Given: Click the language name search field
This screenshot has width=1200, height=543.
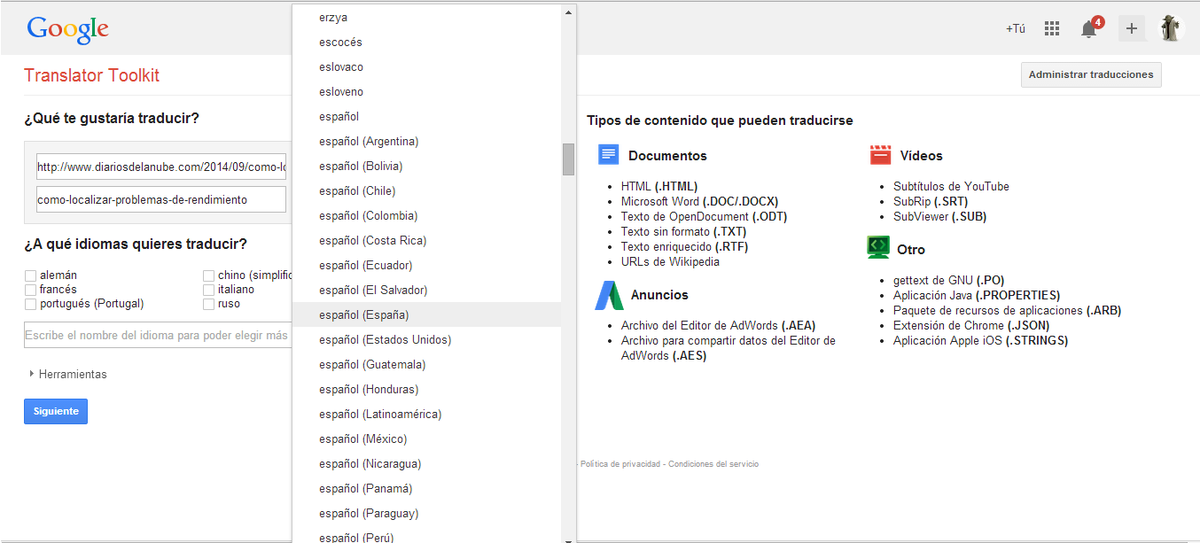Looking at the screenshot, I should tap(157, 336).
